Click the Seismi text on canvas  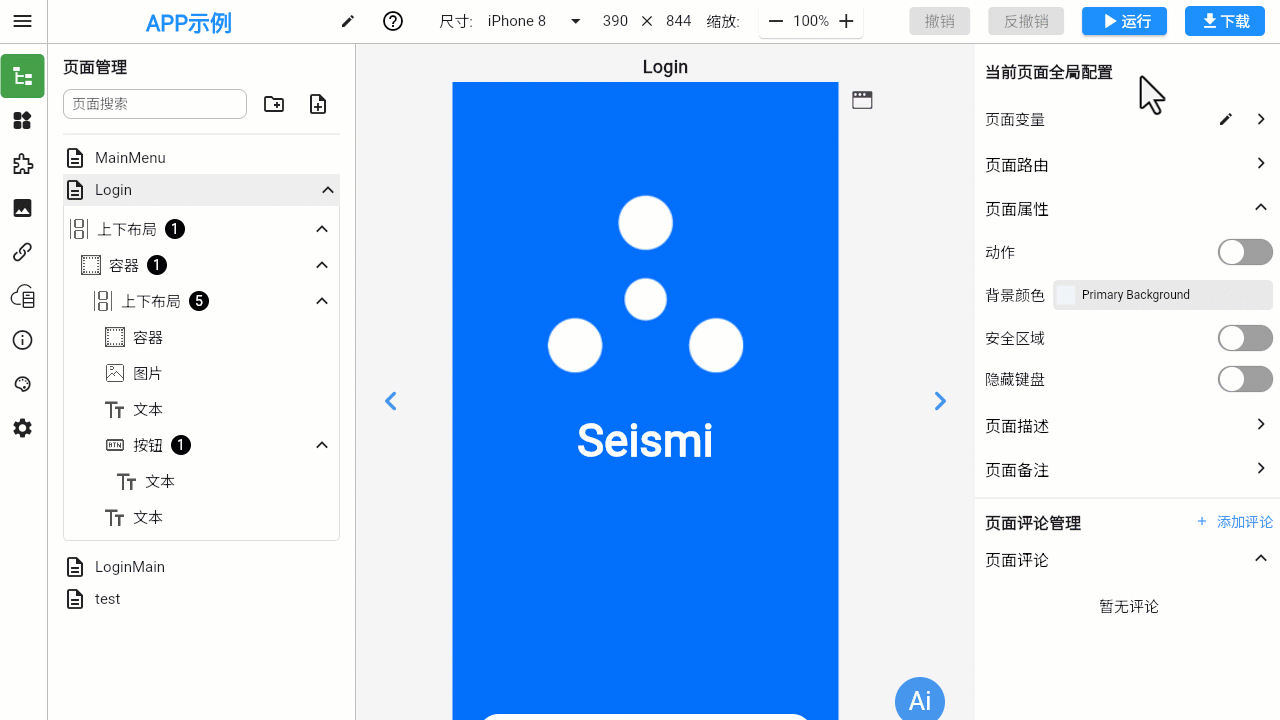(x=645, y=441)
